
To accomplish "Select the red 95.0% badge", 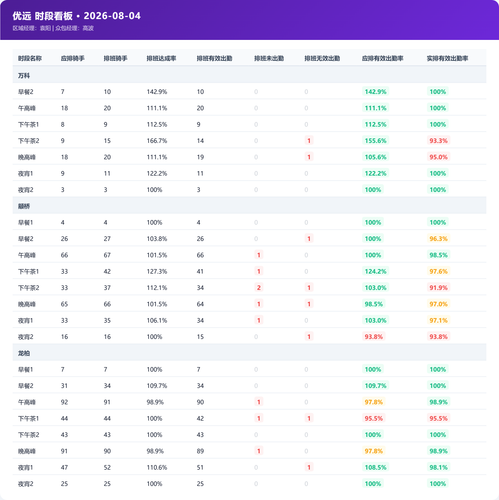I will 438,157.
